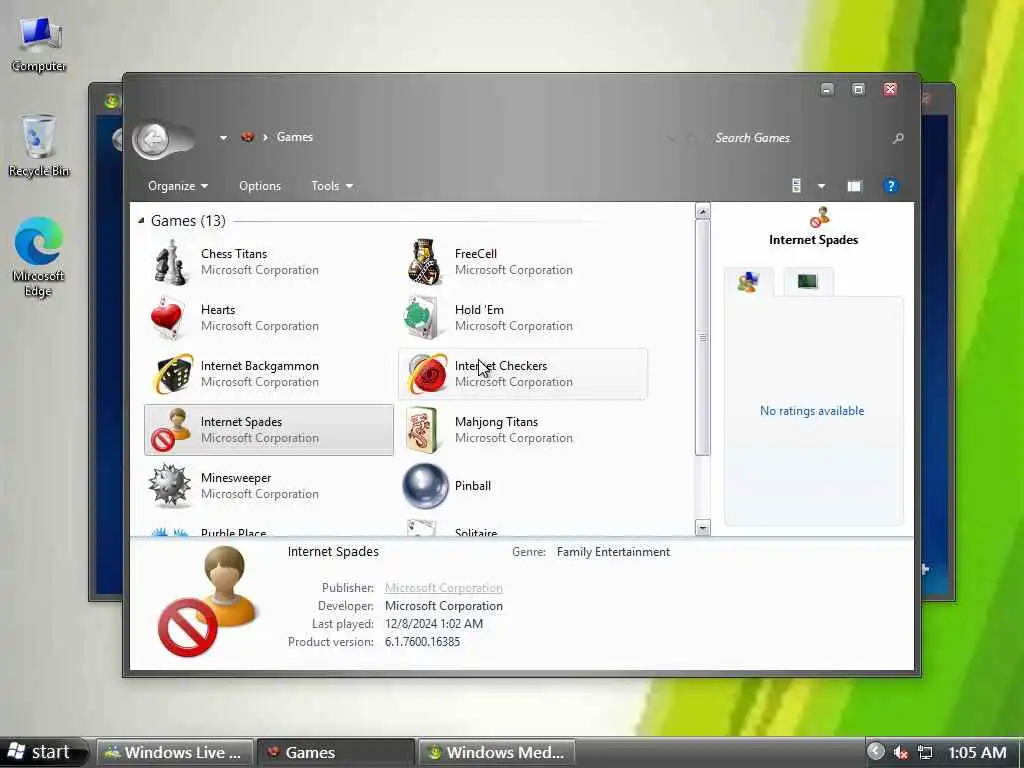
Task: Switch to the ratings tab in preview pane
Action: 748,282
